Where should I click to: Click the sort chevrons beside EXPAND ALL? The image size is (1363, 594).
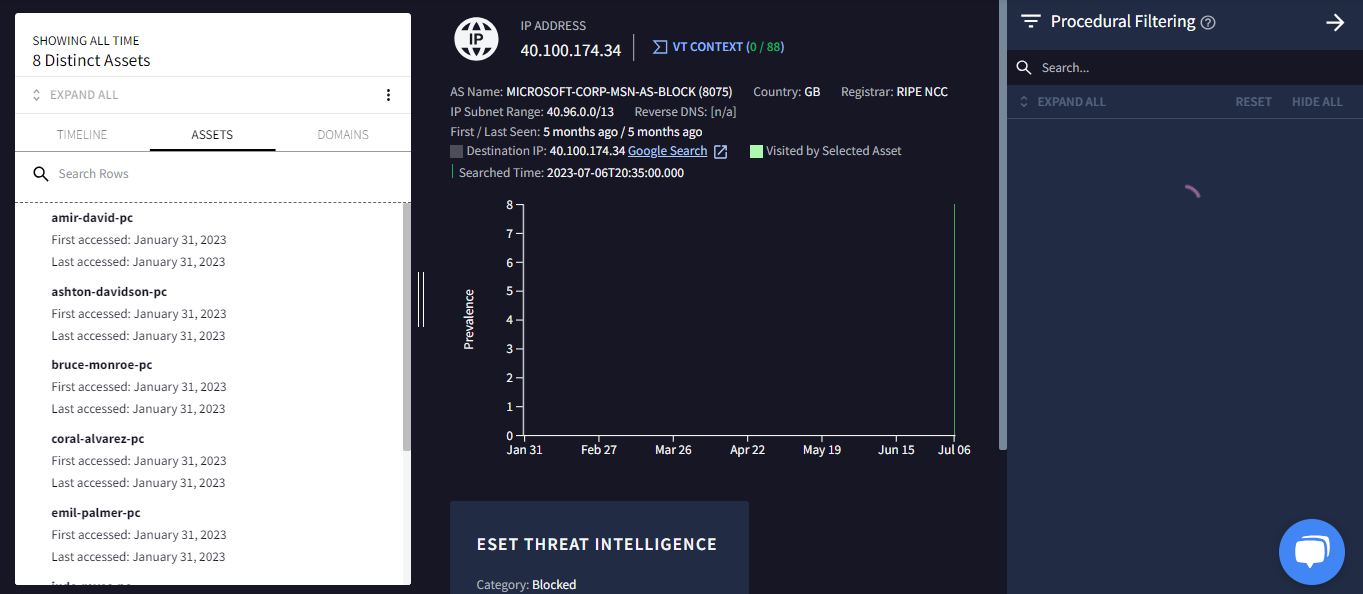1023,101
